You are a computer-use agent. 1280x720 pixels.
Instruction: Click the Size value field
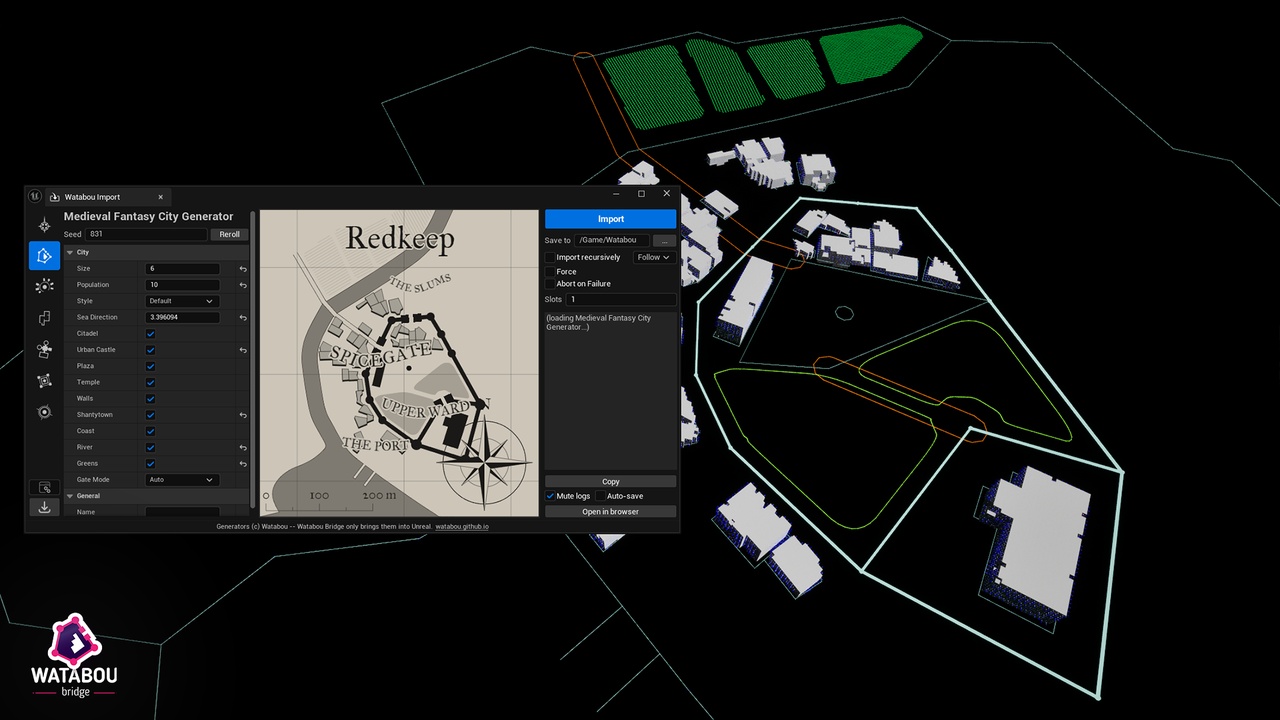[x=183, y=269]
